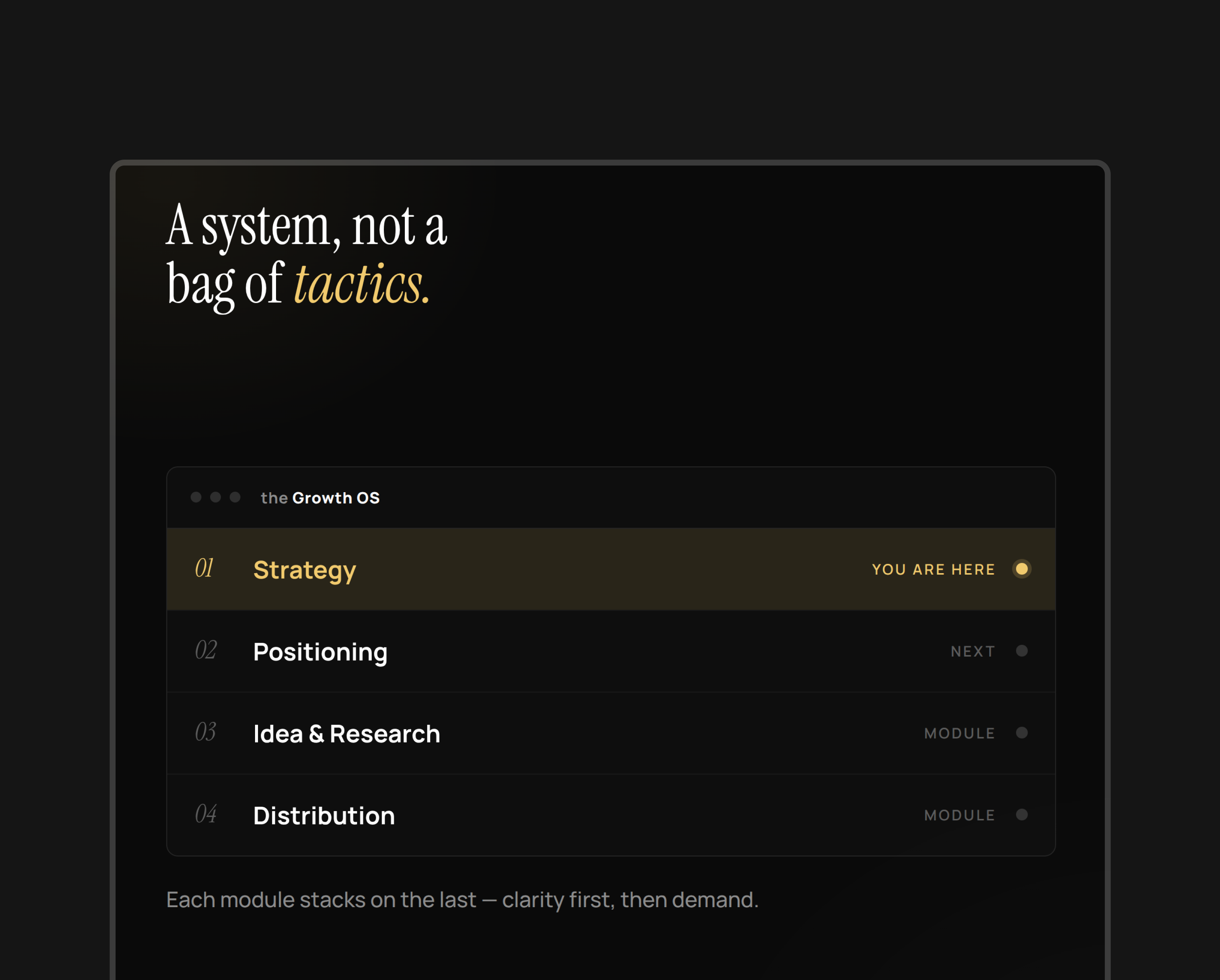Viewport: 1220px width, 980px height.
Task: Open the Positioning module row
Action: (x=611, y=651)
